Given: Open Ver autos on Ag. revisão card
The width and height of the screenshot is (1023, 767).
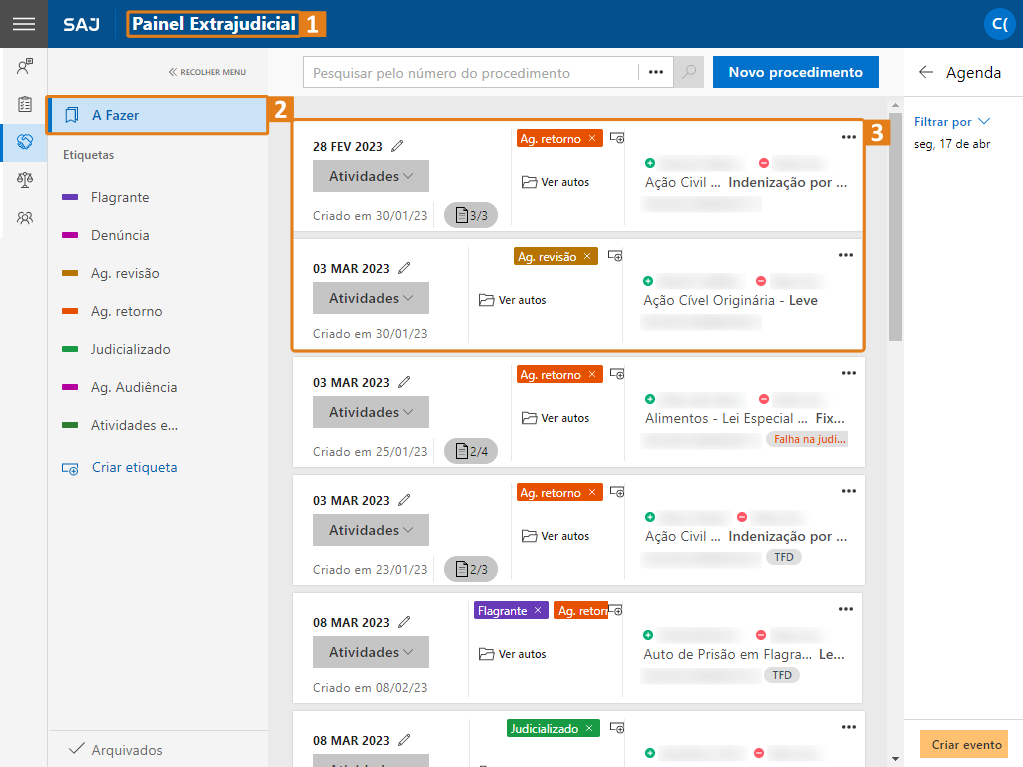Looking at the screenshot, I should point(513,300).
